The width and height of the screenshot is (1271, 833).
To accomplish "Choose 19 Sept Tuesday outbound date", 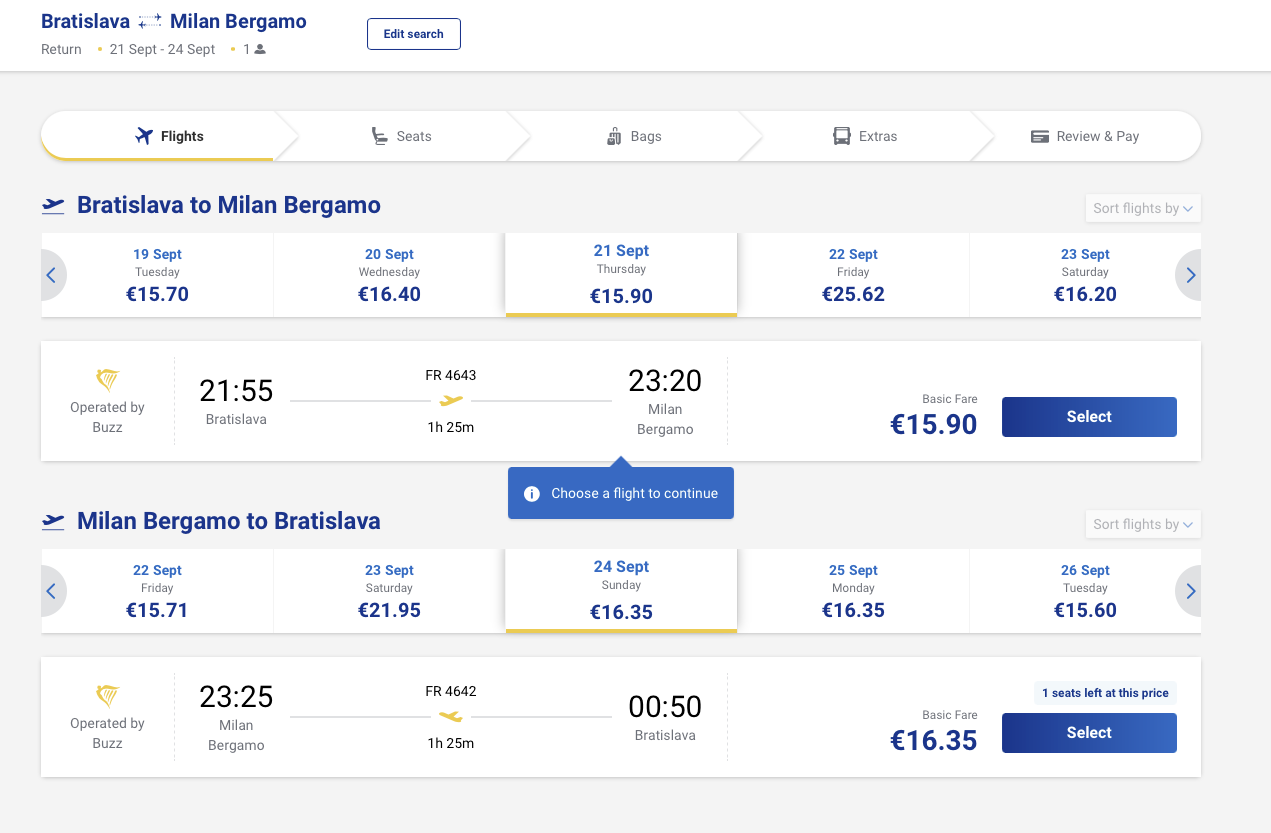I will 157,275.
